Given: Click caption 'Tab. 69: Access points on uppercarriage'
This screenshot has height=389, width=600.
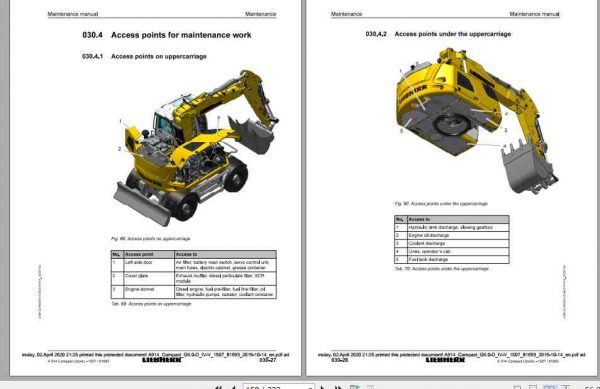Looking at the screenshot, I should [x=151, y=304].
